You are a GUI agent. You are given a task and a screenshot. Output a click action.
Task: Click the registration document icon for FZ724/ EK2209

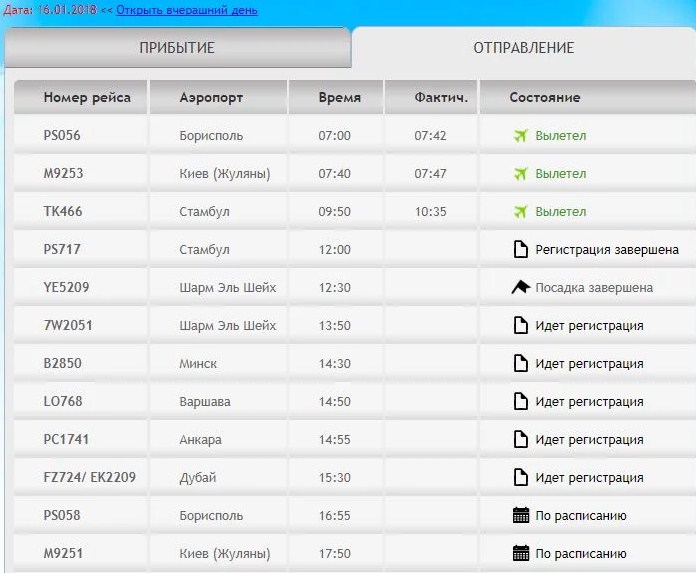click(x=519, y=477)
